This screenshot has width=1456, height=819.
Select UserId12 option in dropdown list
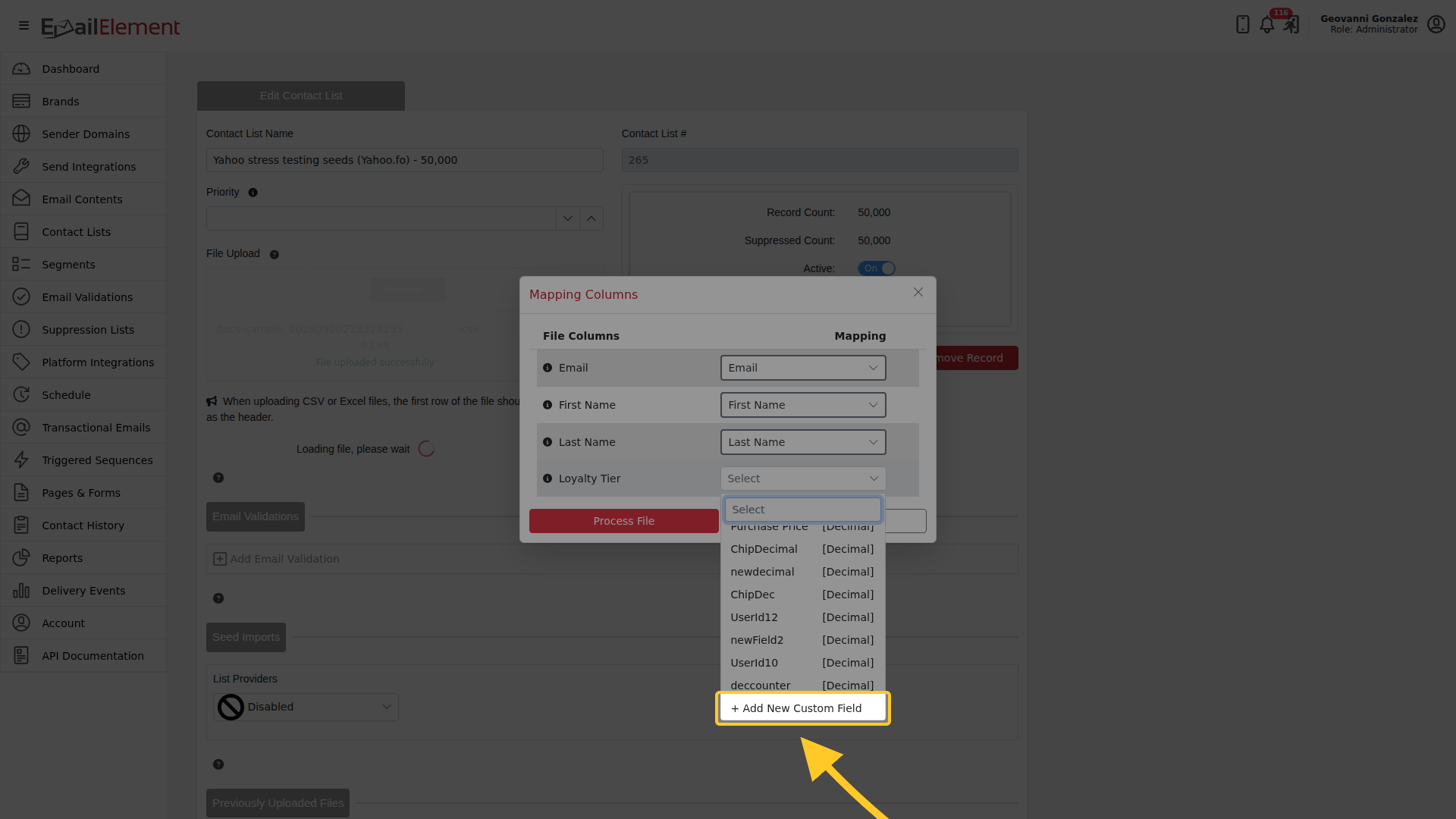click(x=802, y=617)
